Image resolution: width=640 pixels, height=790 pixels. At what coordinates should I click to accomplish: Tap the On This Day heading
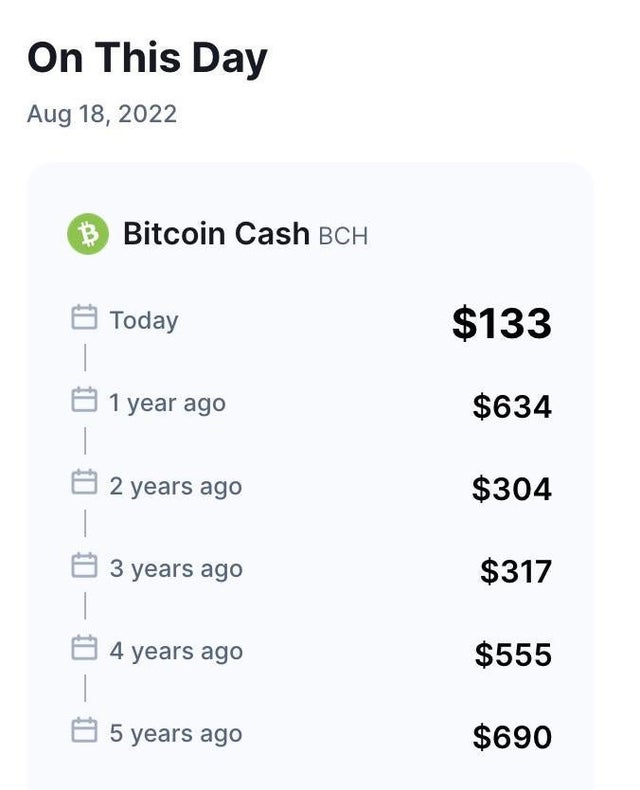pyautogui.click(x=147, y=58)
